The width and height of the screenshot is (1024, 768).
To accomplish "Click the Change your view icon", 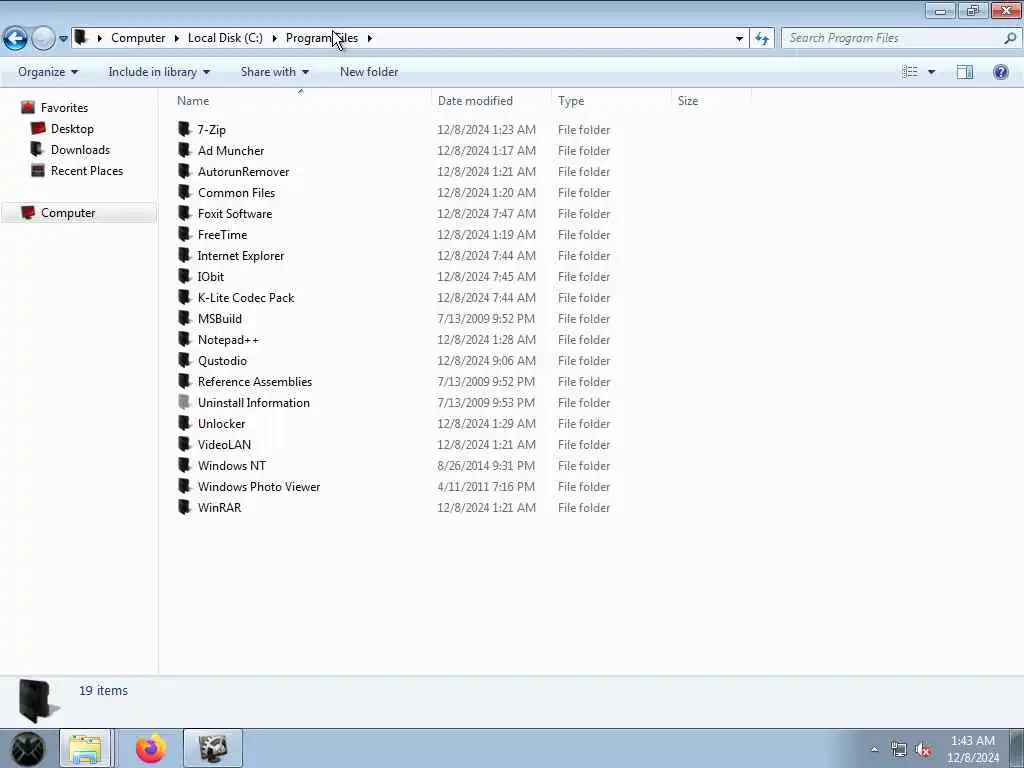I will pos(910,72).
